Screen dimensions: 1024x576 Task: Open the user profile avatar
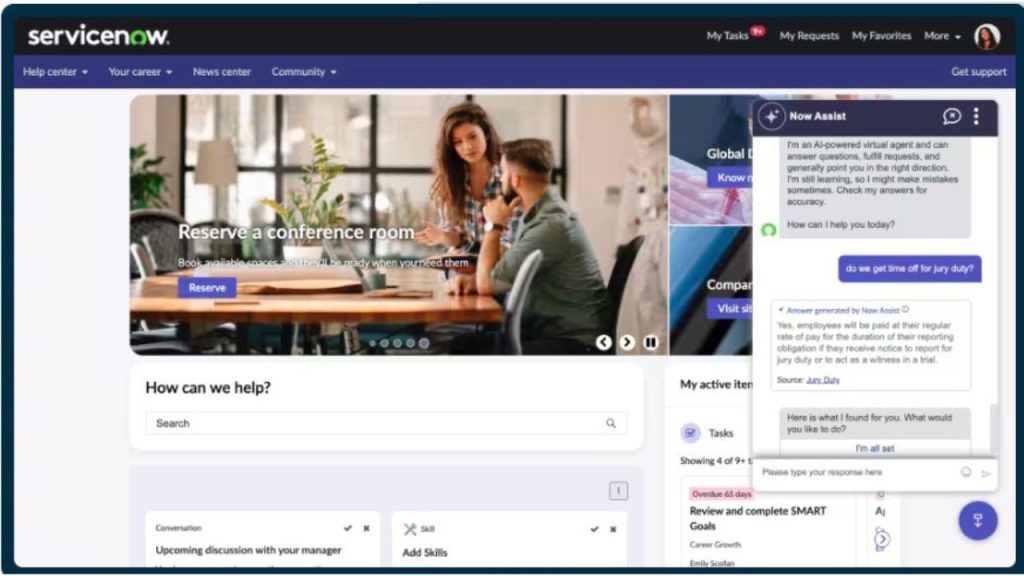coord(987,36)
